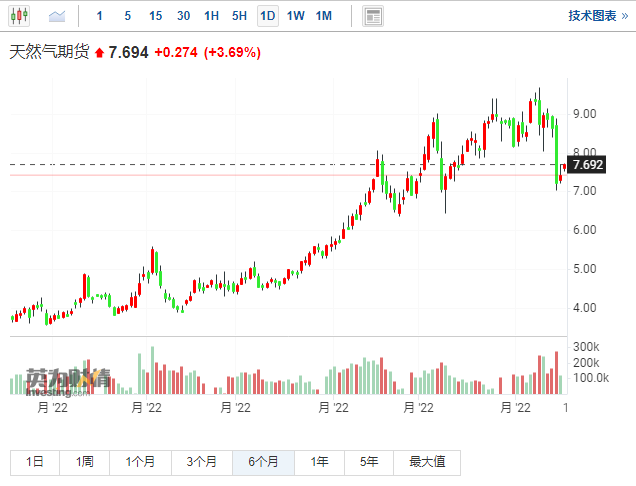Viewport: 636px width, 486px height.
Task: Select the 1D daily interval
Action: point(268,16)
